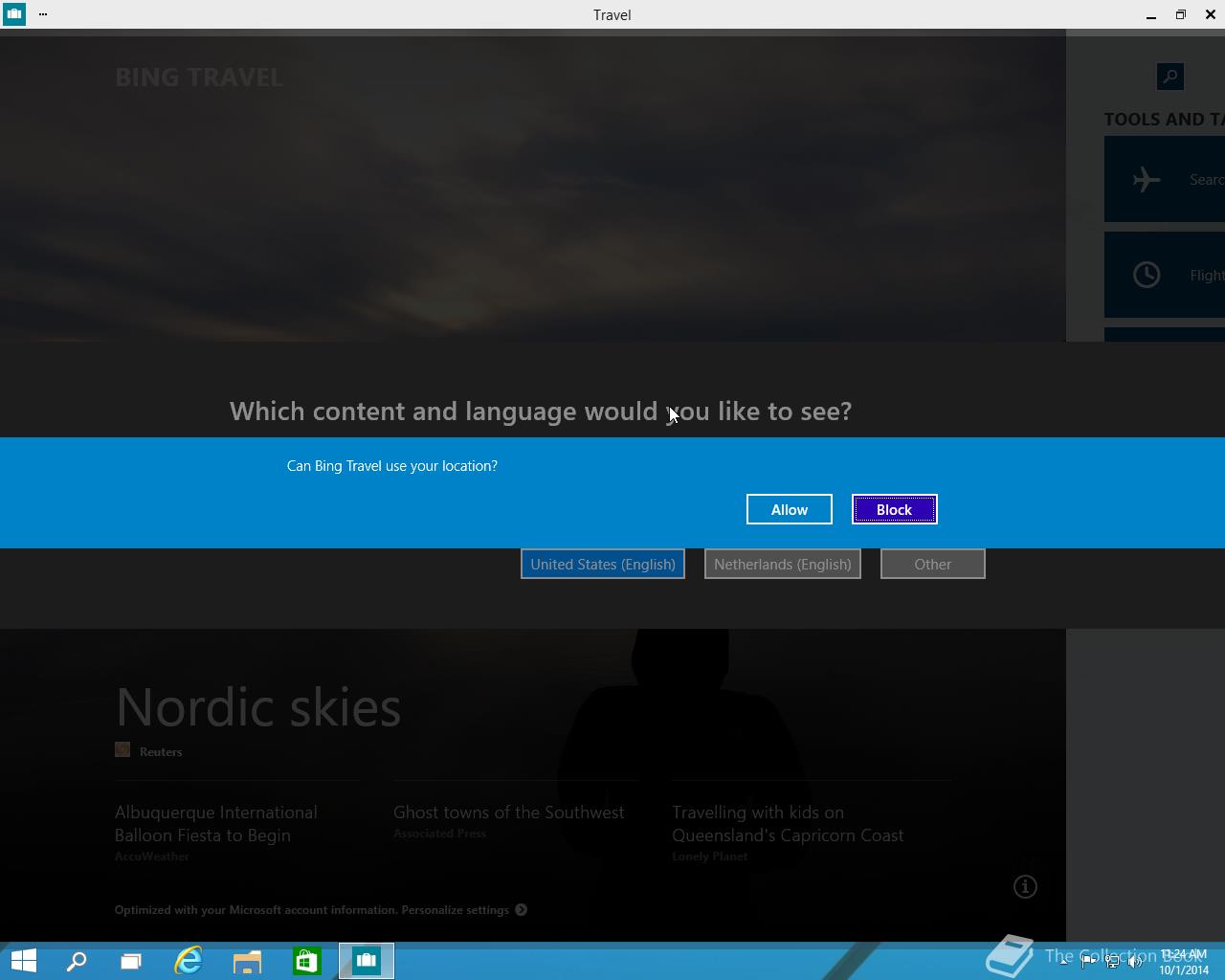
Task: Restore down the Travel window
Action: (x=1181, y=14)
